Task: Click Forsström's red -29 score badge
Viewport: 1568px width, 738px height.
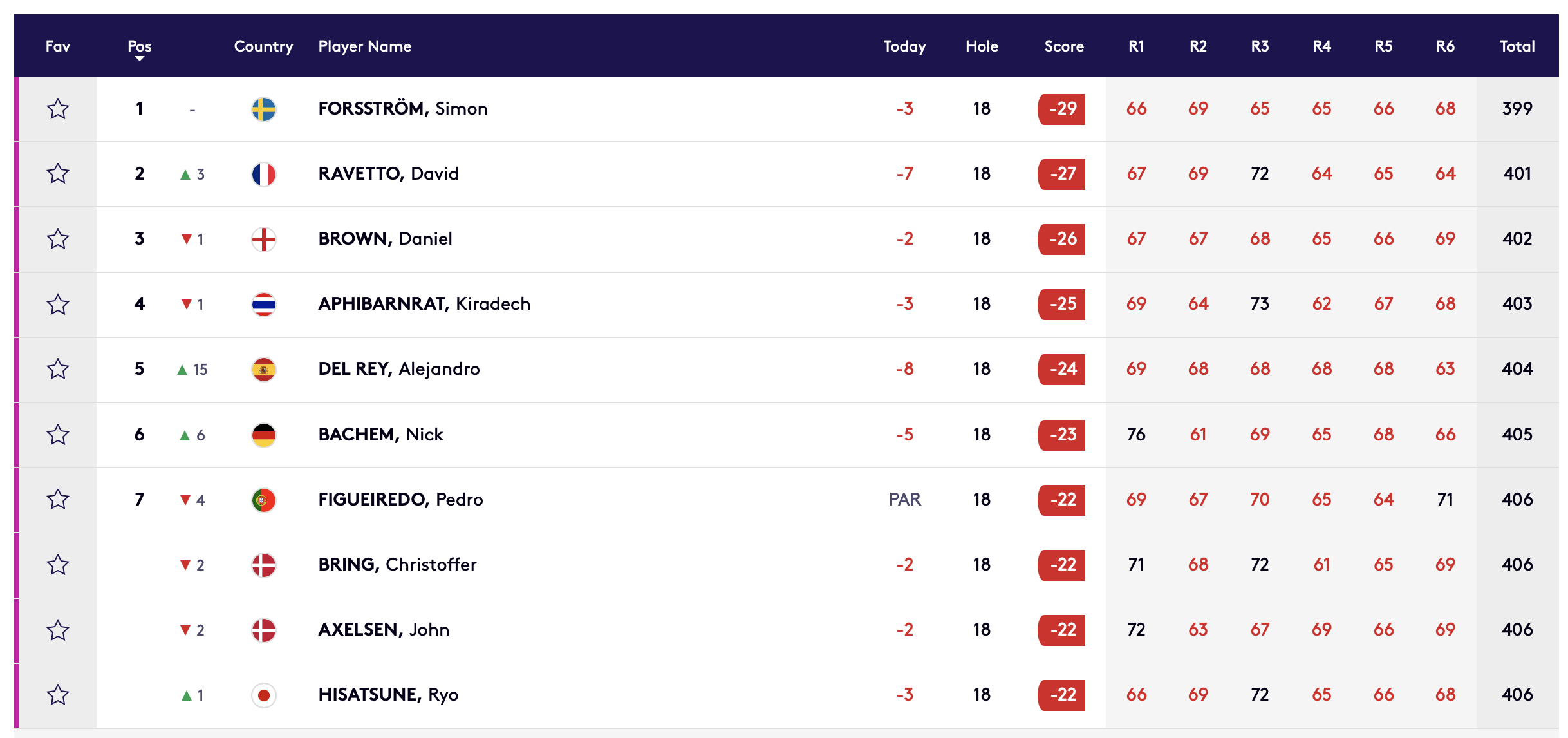Action: (1061, 109)
